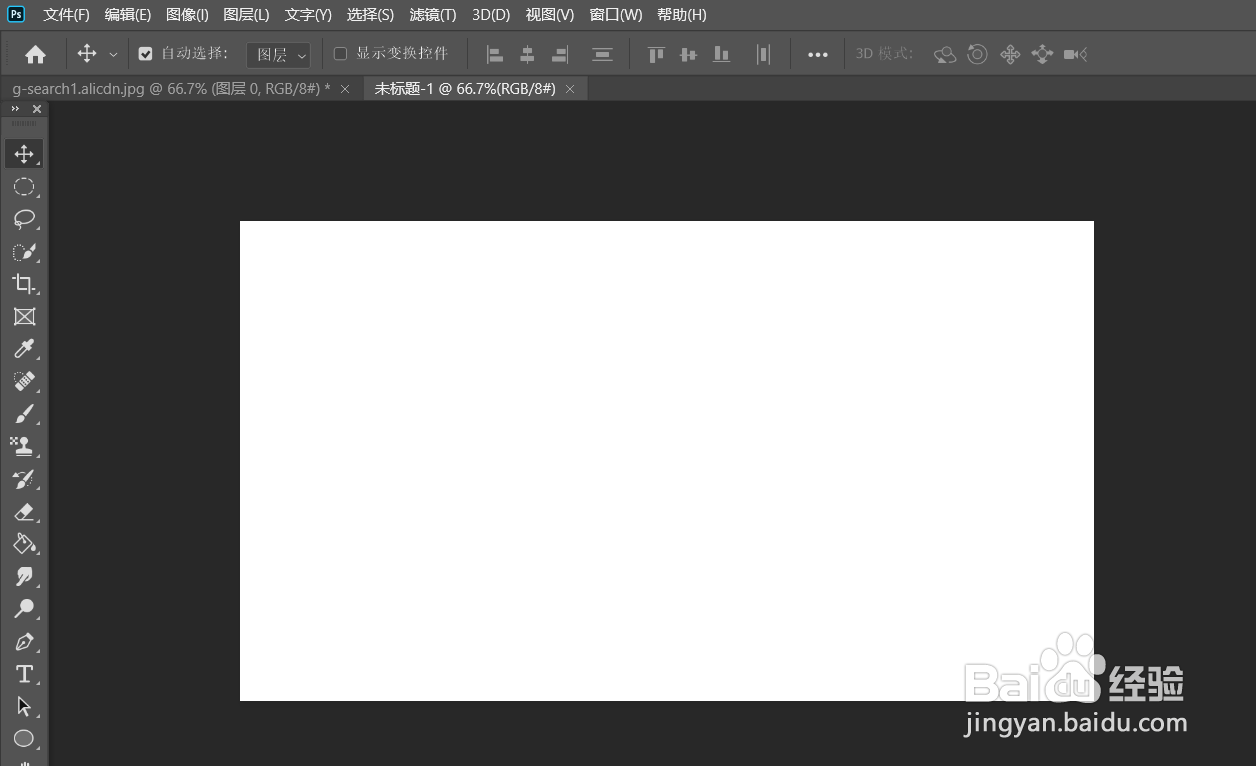Select the Brush tool

click(x=24, y=414)
